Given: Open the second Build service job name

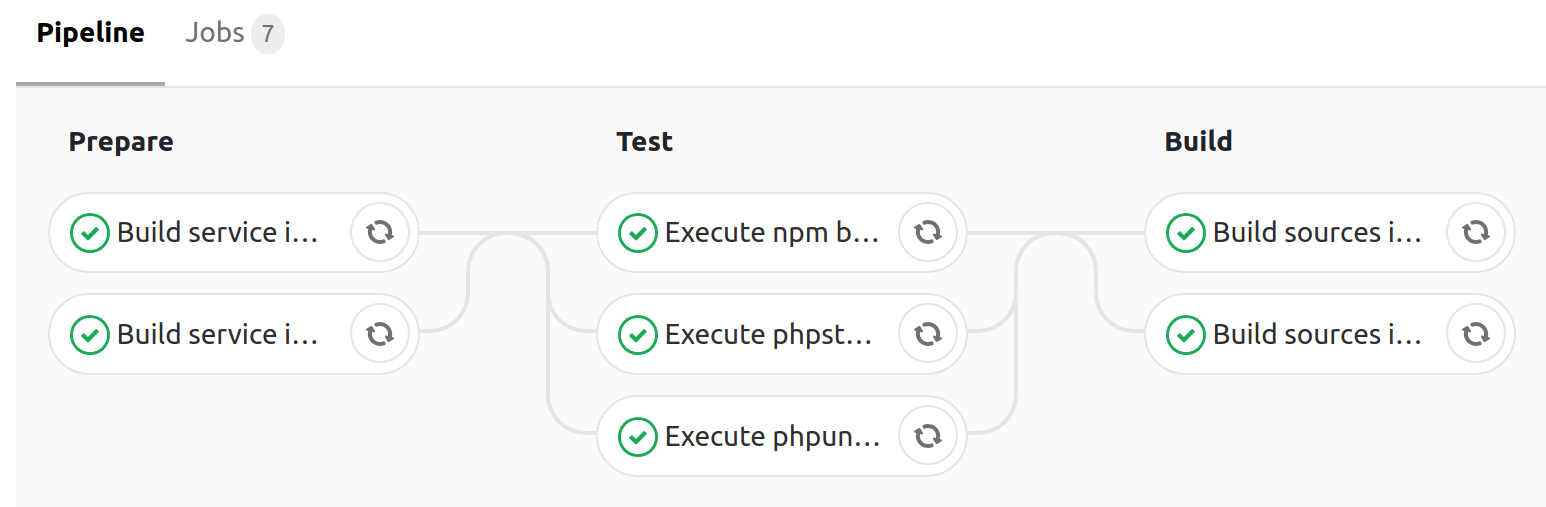Looking at the screenshot, I should click(217, 334).
